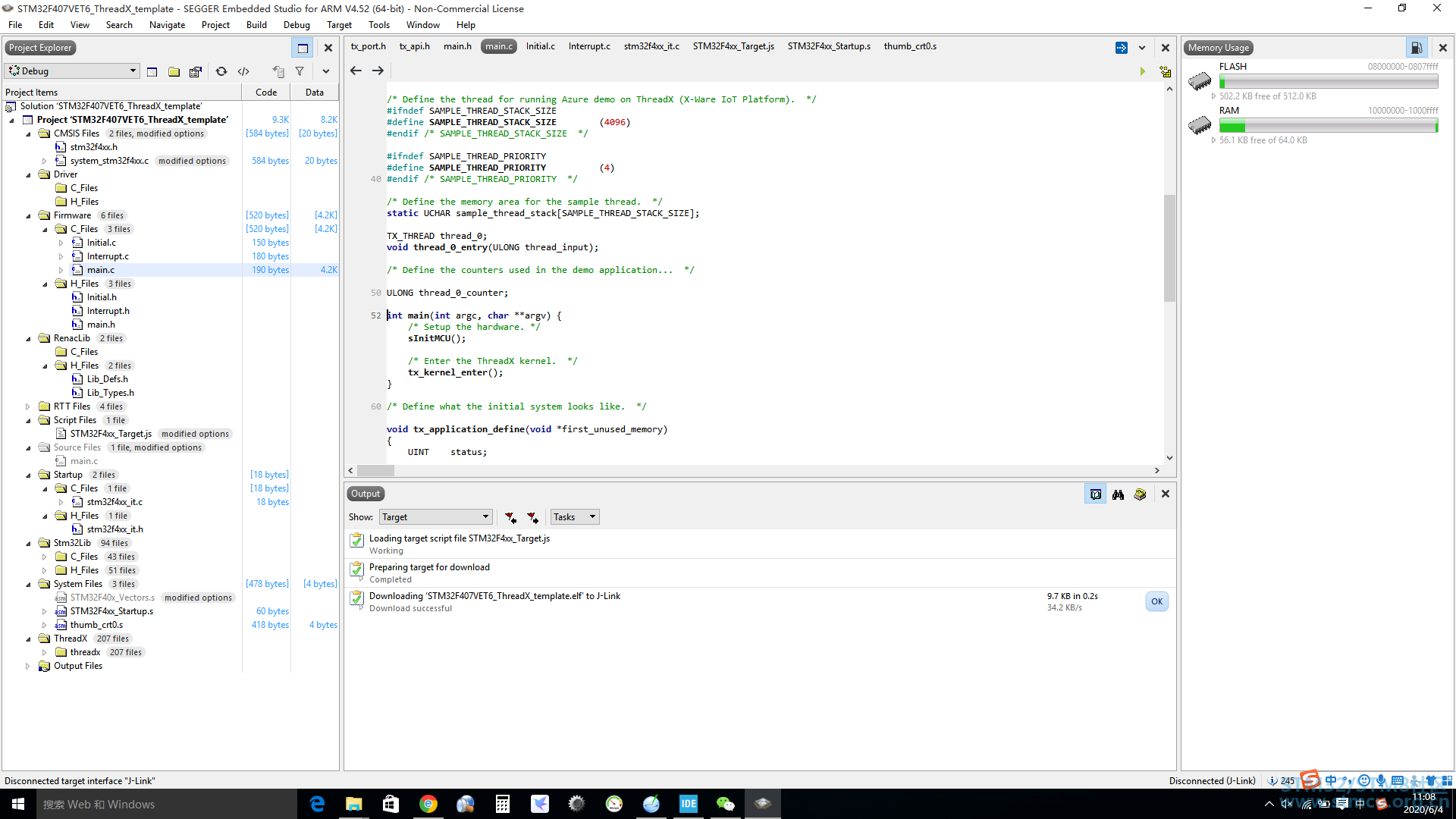Select STM32F4xx_Target.js in Script Files
Image resolution: width=1456 pixels, height=819 pixels.
click(x=111, y=434)
